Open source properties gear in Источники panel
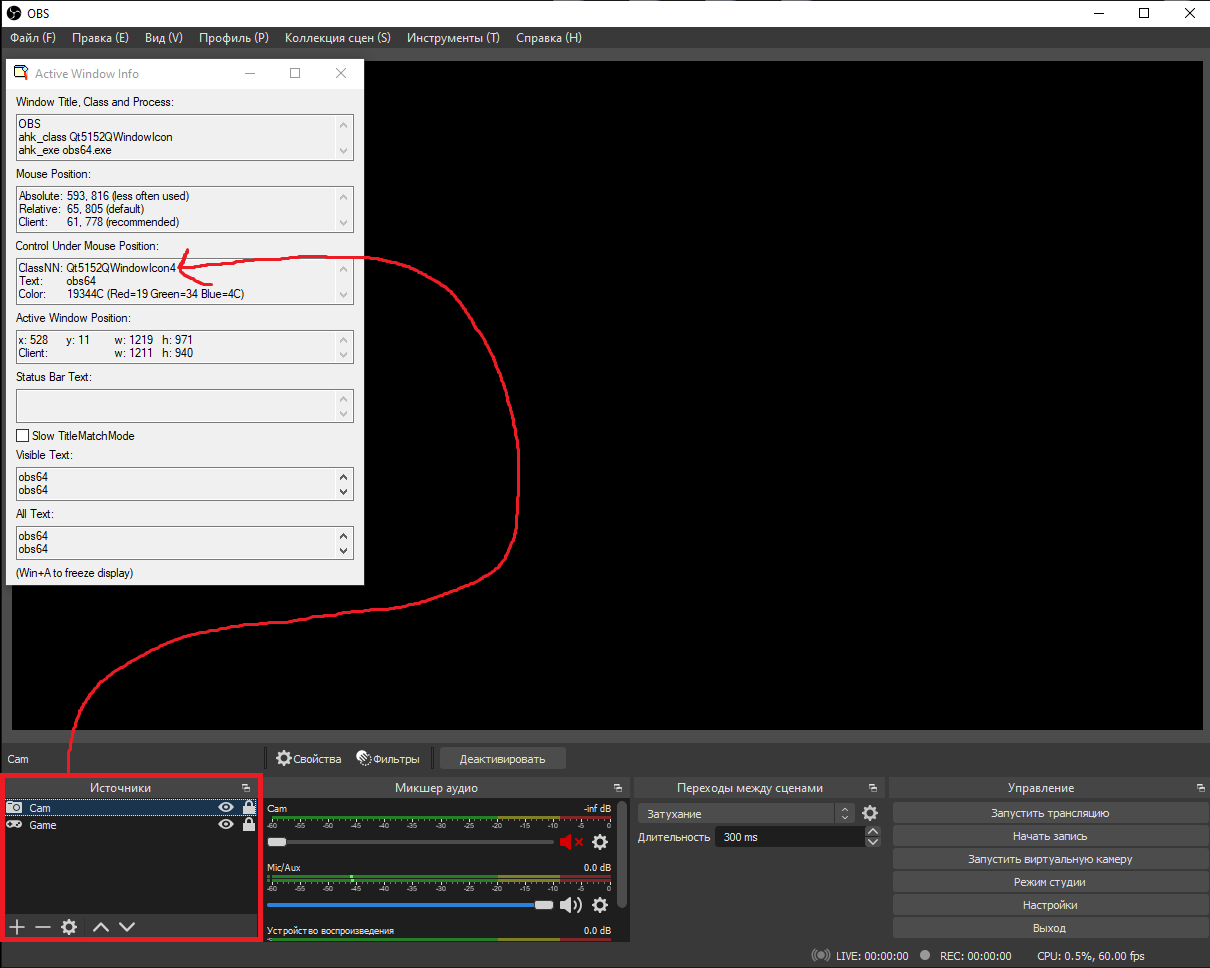 click(69, 927)
